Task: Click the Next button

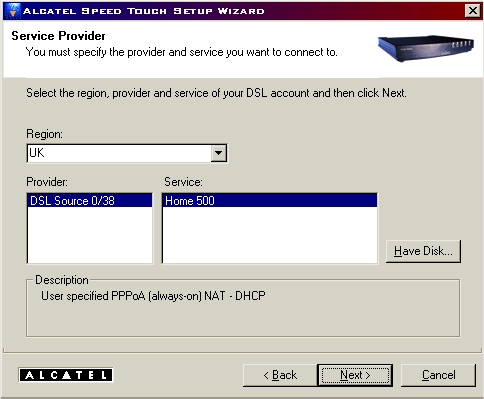Action: pyautogui.click(x=355, y=375)
